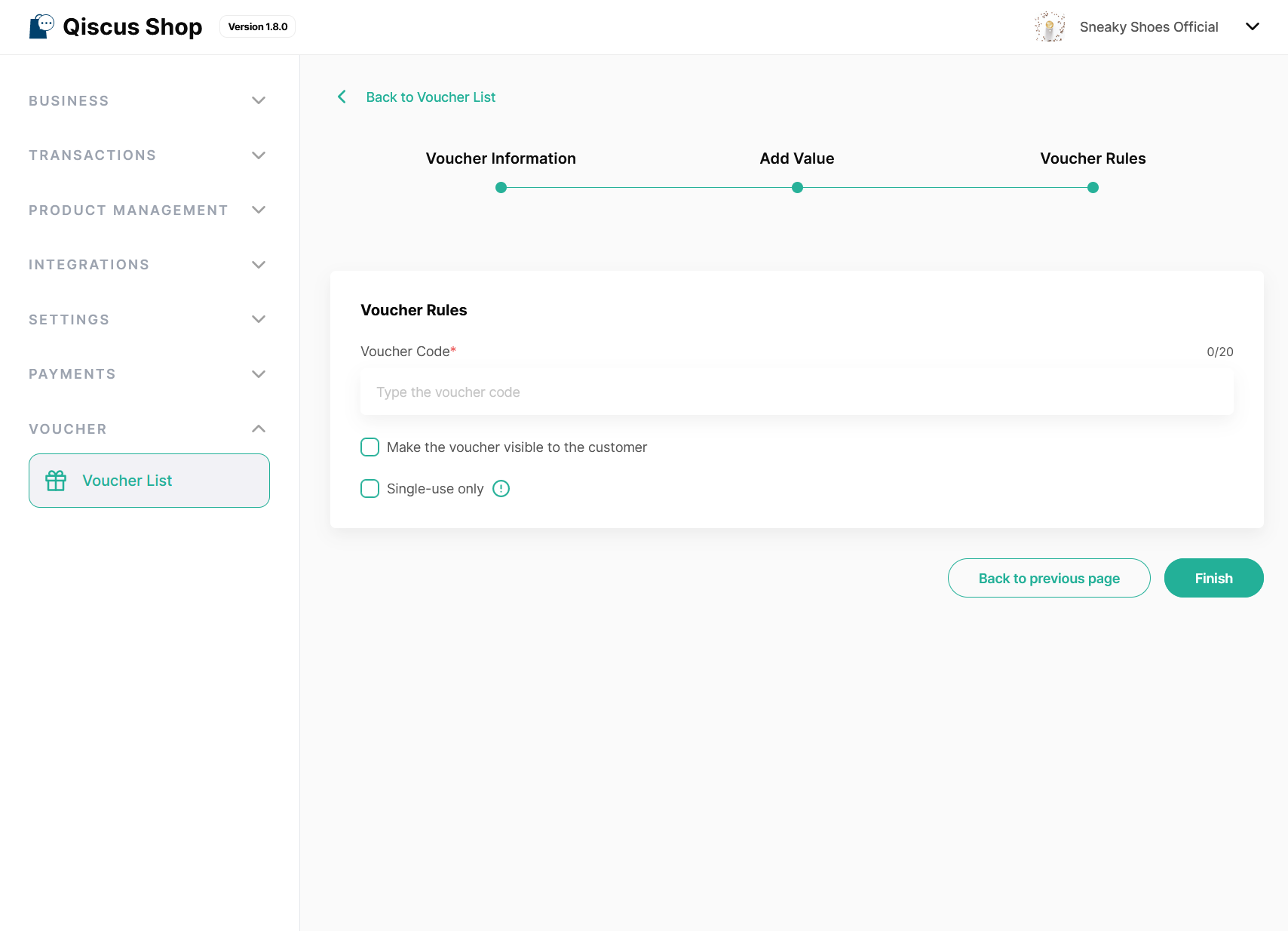
Task: Click the Qiscus Shop logo icon
Action: (x=41, y=26)
